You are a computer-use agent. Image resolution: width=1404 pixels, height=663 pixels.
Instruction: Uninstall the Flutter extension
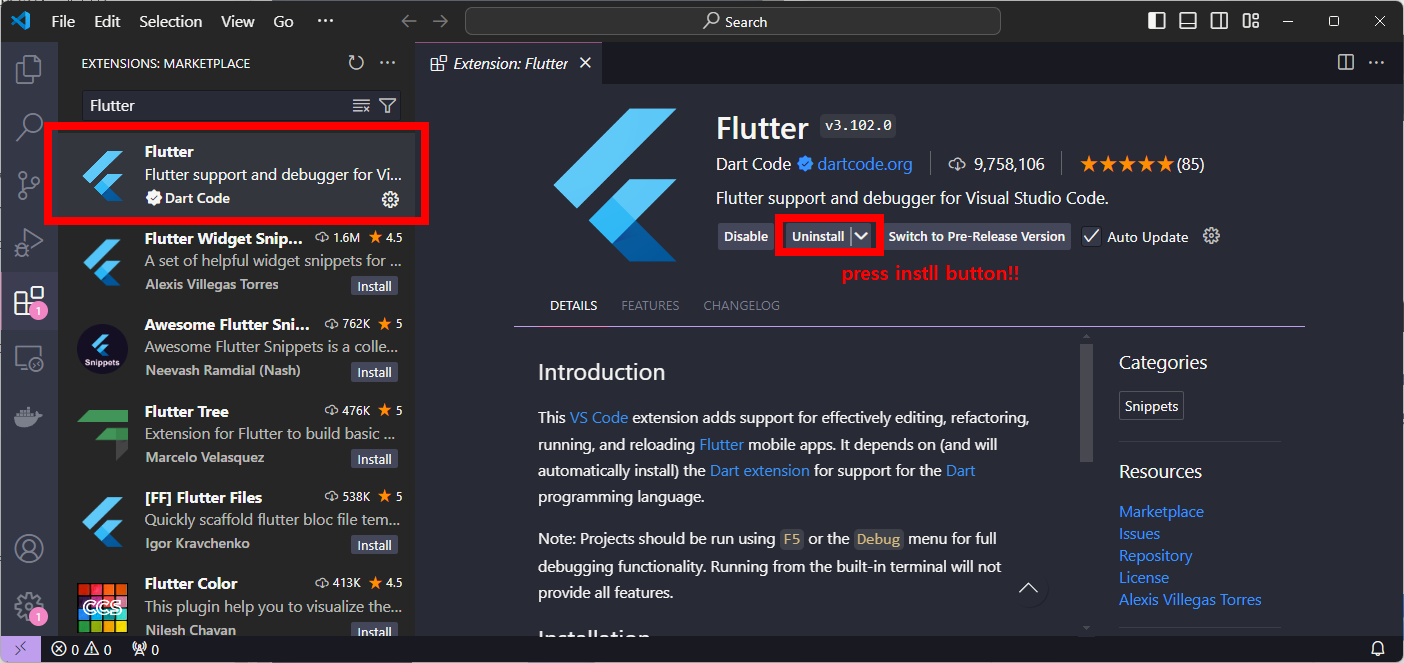point(818,236)
